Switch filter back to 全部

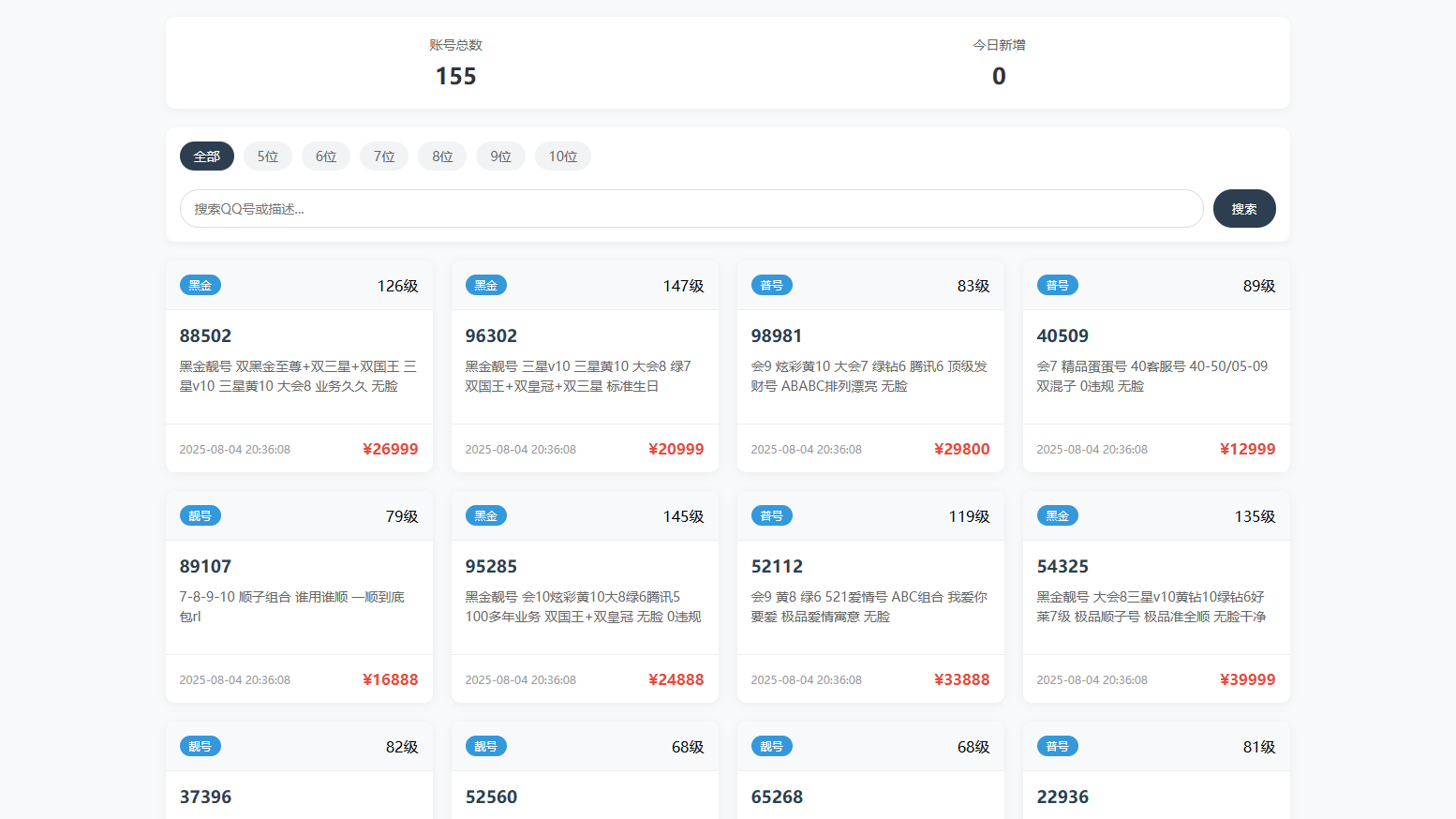pos(206,156)
